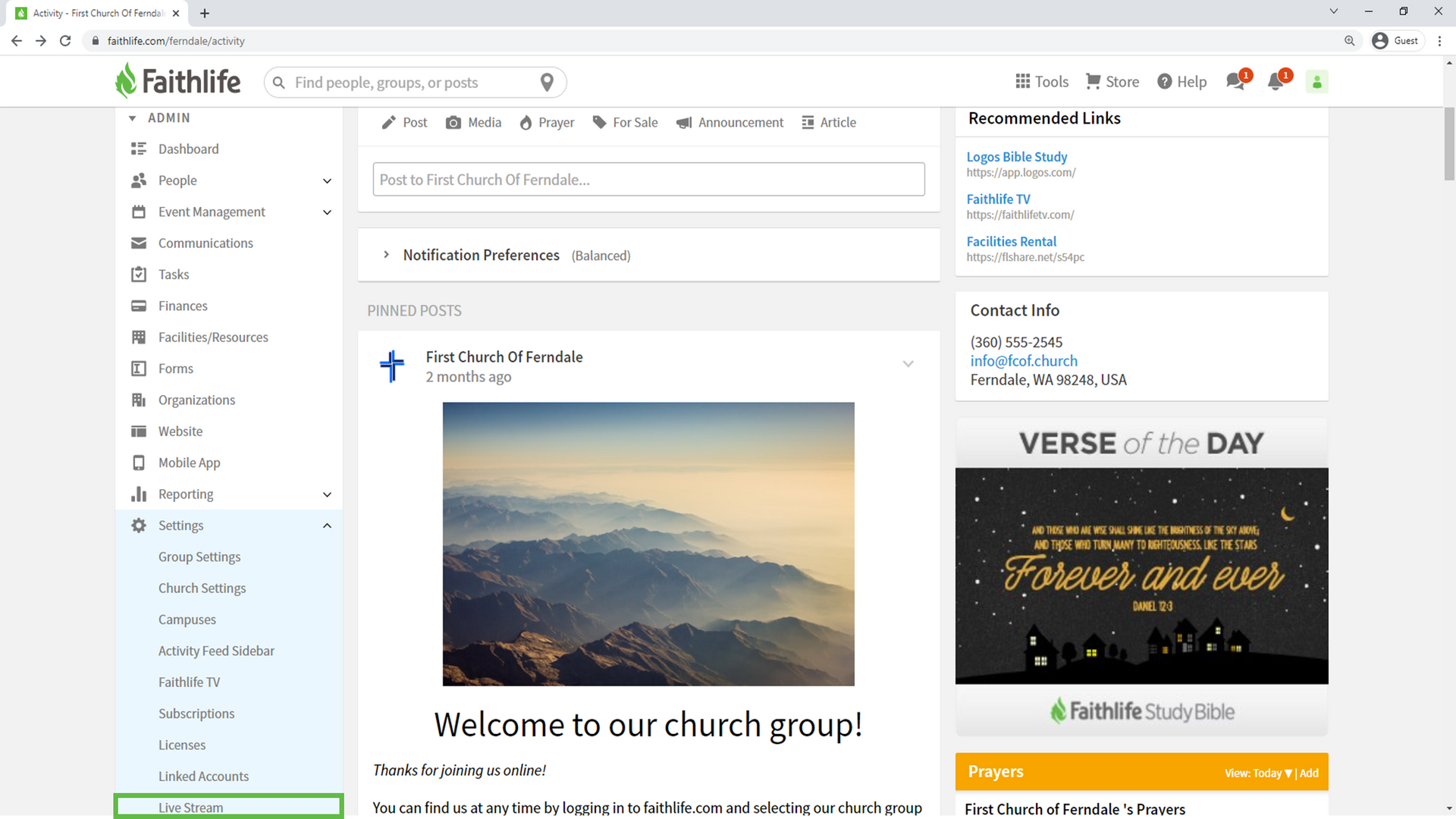Open Facilities Rental link
Viewport: 1456px width, 819px height.
[1011, 241]
